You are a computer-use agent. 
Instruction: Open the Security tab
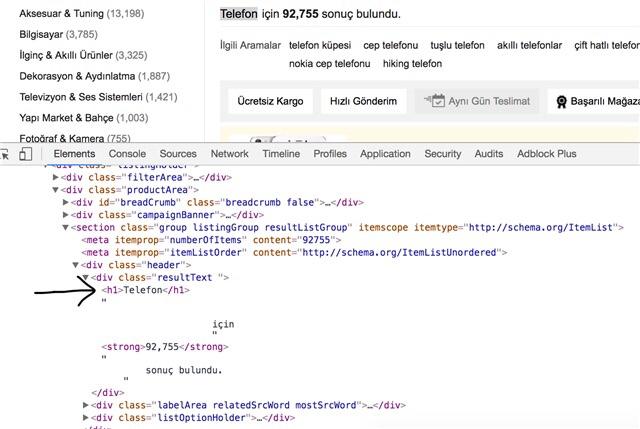pos(442,154)
